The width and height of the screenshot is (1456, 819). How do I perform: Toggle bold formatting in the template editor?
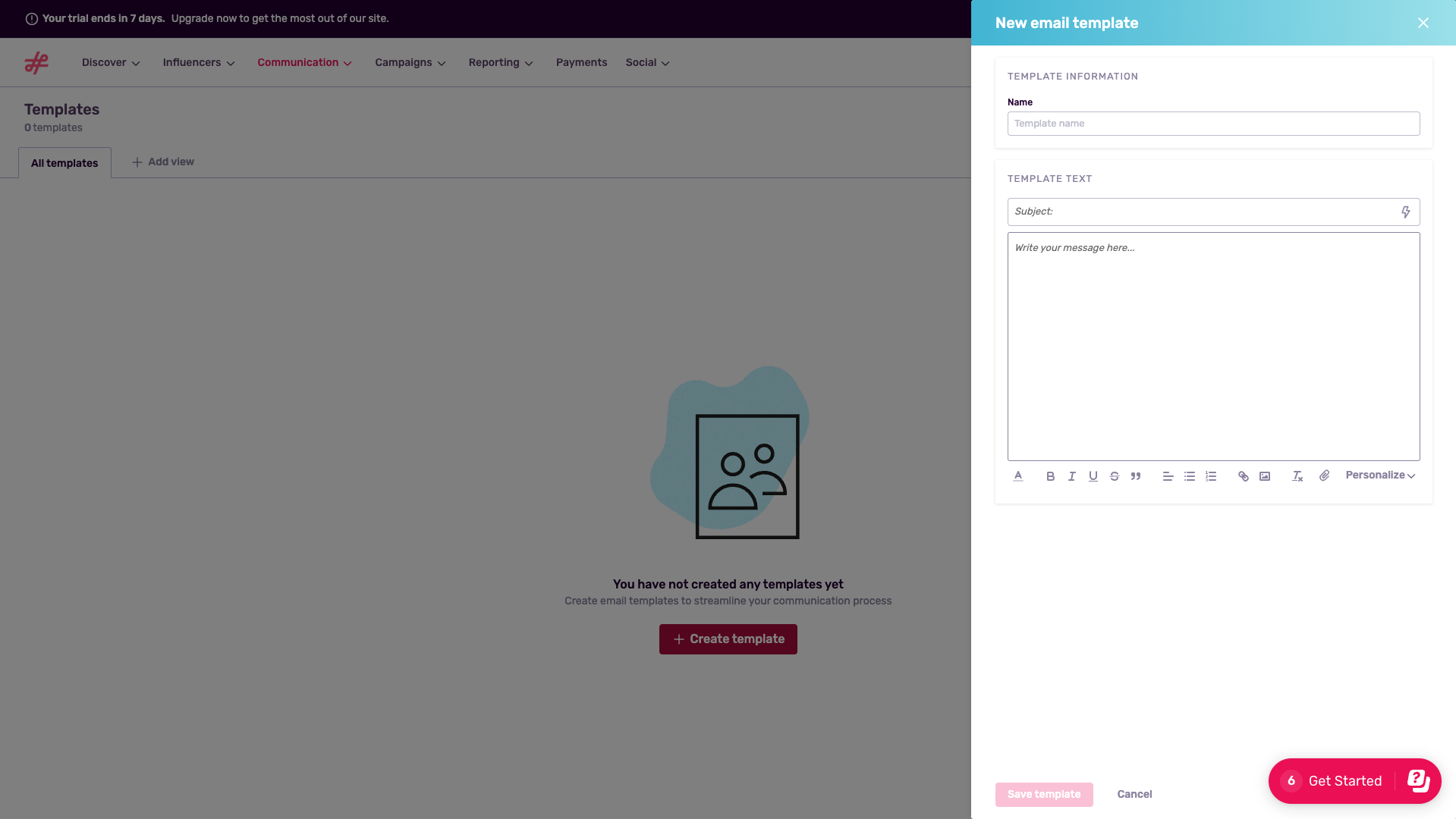pyautogui.click(x=1050, y=476)
